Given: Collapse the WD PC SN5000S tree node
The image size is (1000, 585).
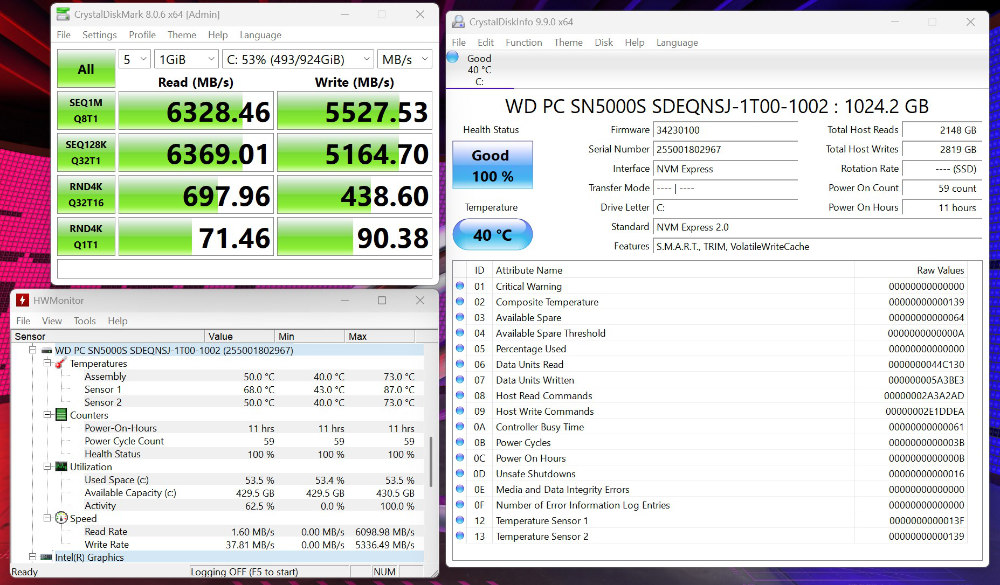Looking at the screenshot, I should (33, 350).
